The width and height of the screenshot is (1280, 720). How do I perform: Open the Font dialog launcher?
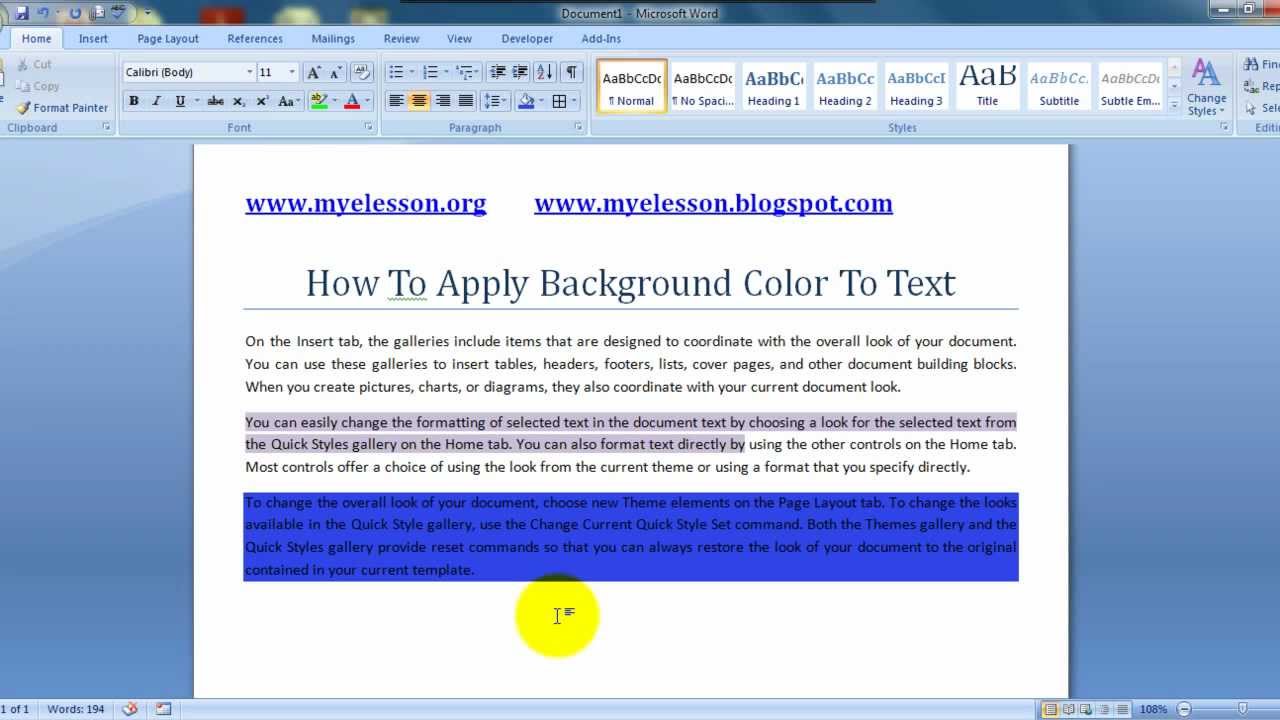369,127
